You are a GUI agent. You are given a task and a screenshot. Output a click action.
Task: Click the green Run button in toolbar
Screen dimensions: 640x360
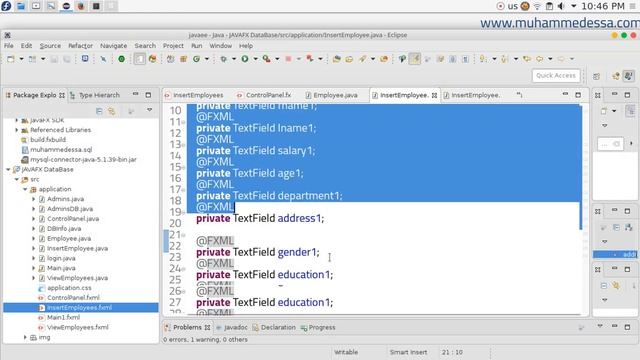pyautogui.click(x=245, y=59)
